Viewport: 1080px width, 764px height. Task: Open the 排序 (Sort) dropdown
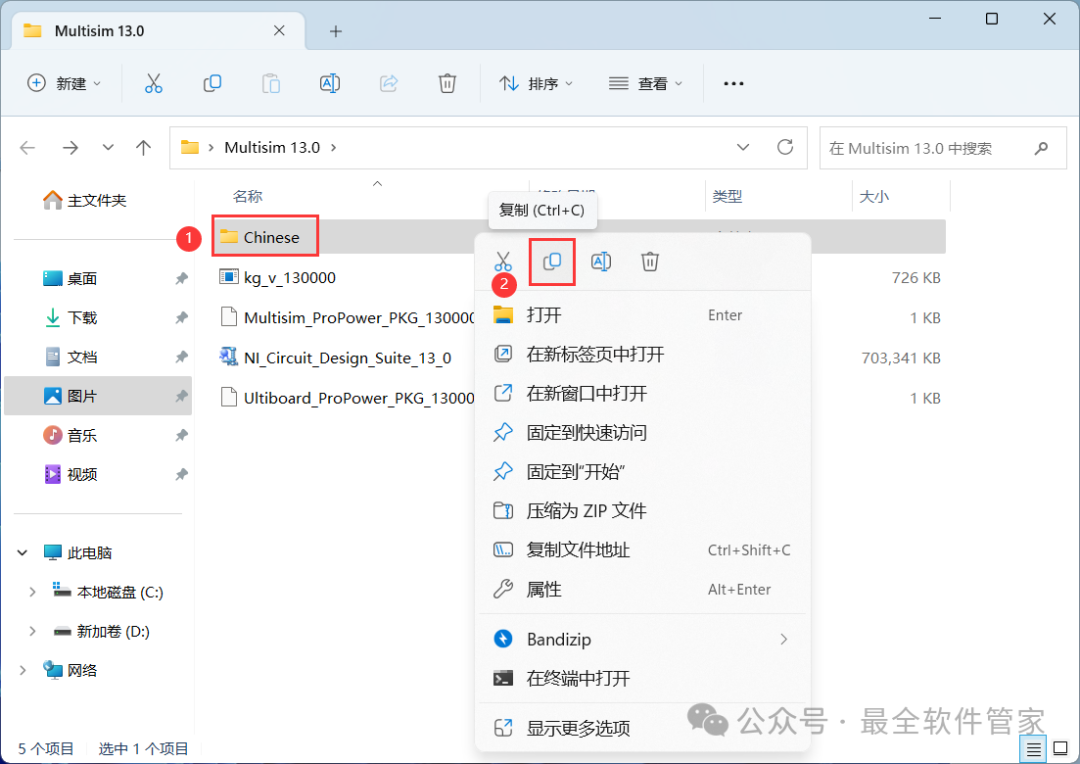click(x=536, y=83)
